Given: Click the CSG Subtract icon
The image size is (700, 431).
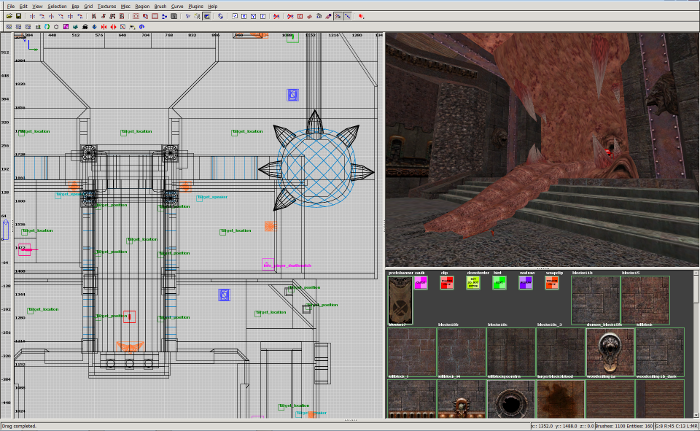Looking at the screenshot, I should coord(136,16).
